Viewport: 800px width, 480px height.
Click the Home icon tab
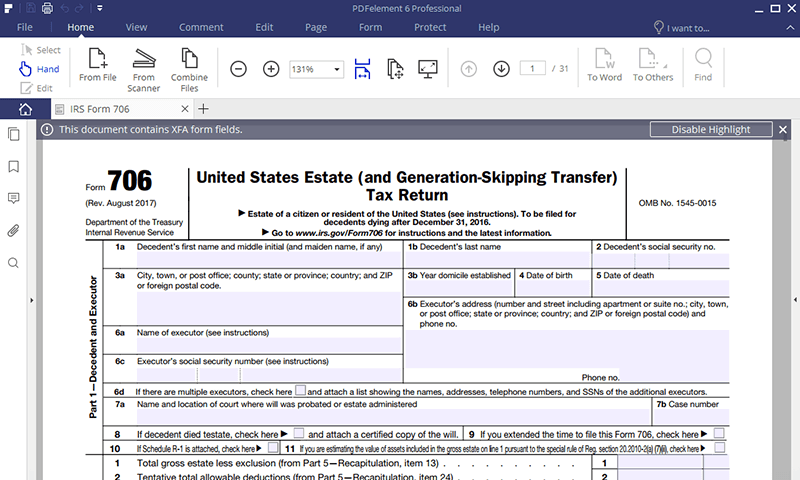(x=25, y=109)
